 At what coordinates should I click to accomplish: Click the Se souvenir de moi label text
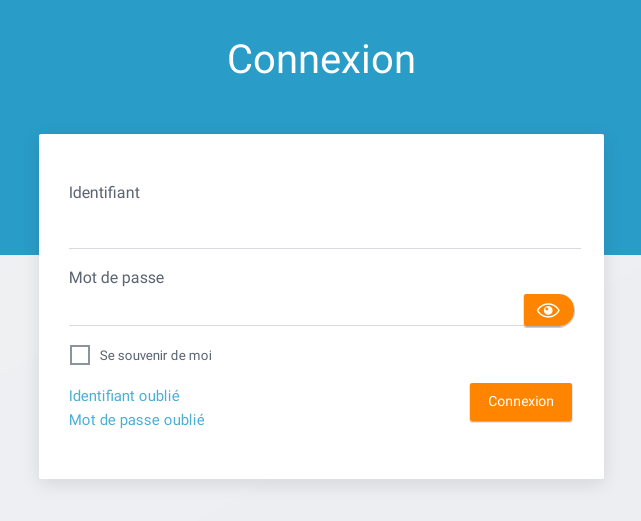[156, 355]
